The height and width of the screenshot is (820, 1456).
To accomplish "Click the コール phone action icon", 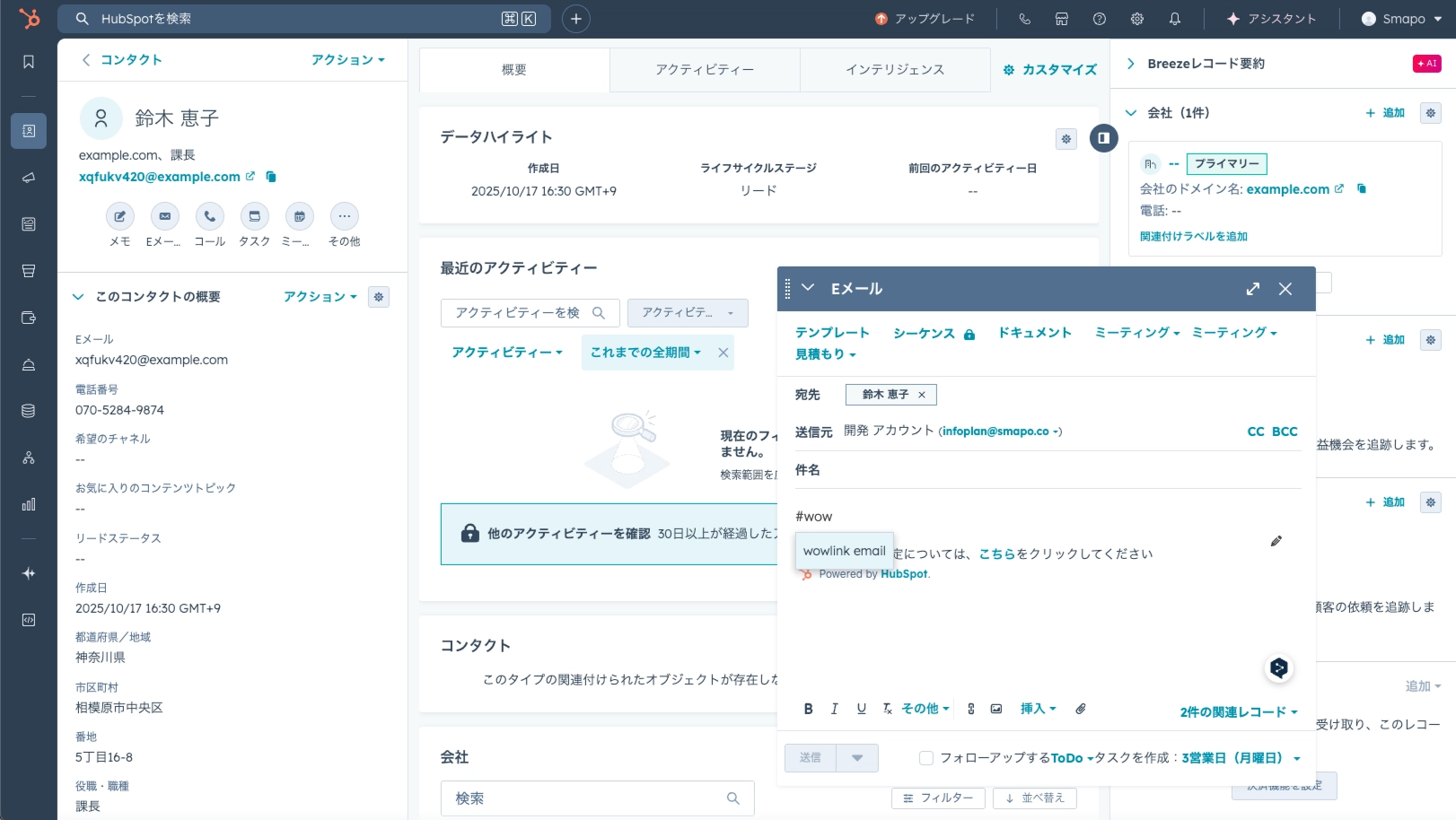I will [x=210, y=216].
